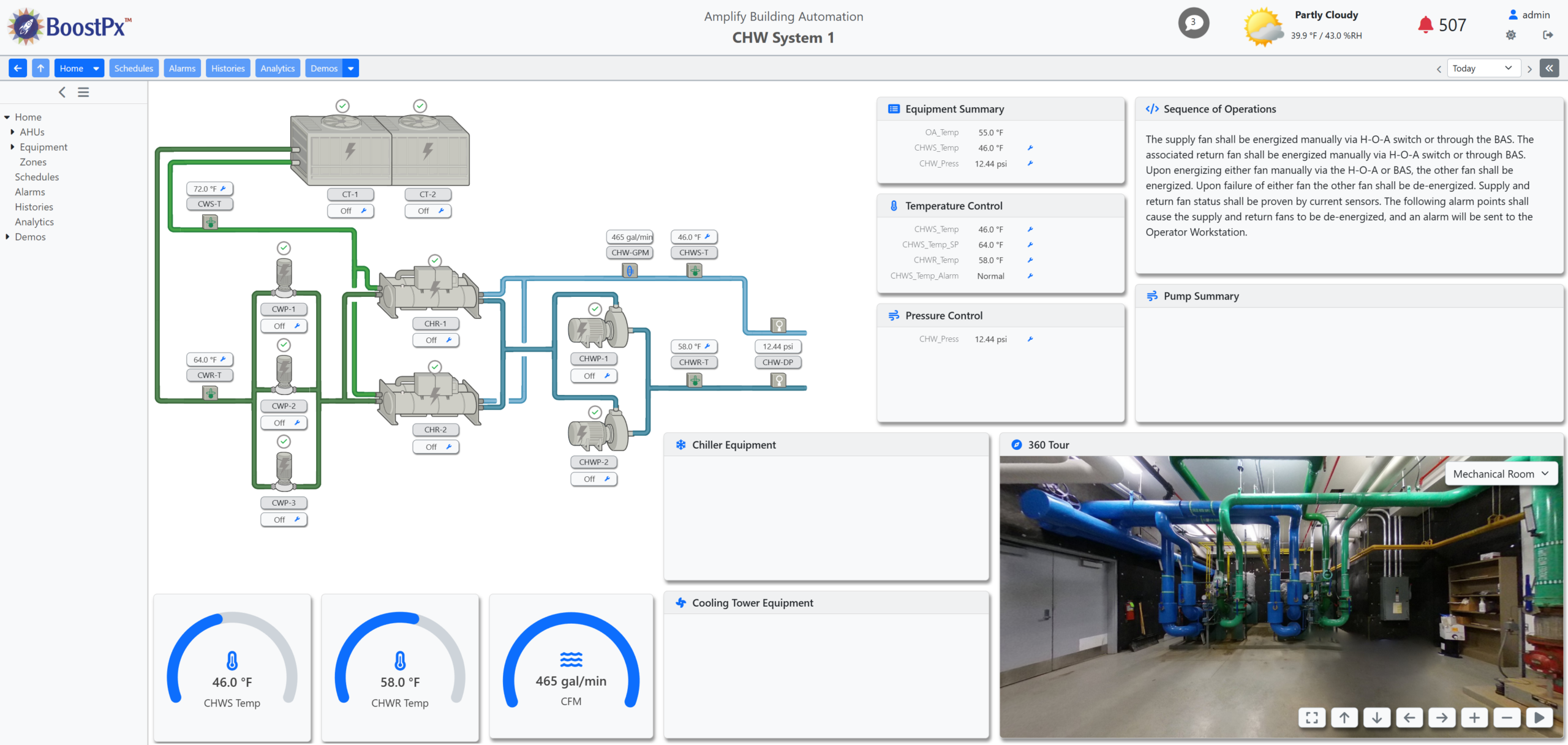Open Schedules link in the sidebar

tap(37, 177)
